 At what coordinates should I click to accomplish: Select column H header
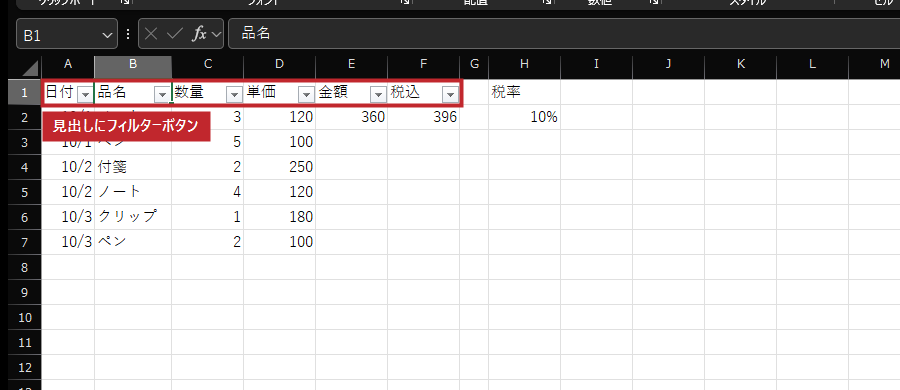click(524, 64)
